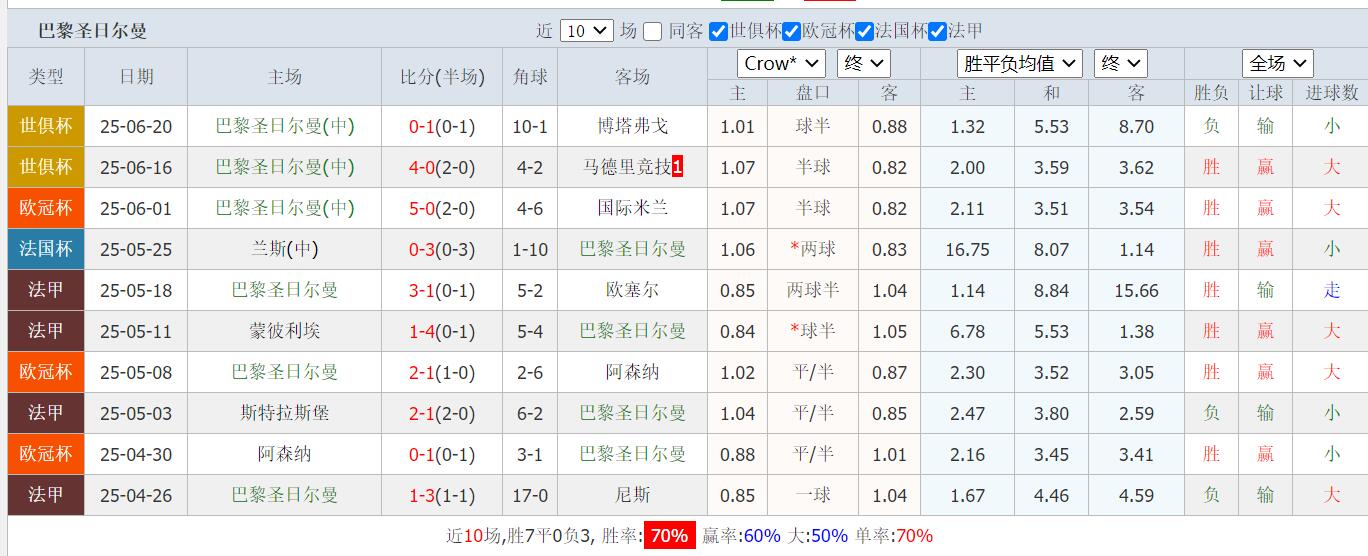Click the 大 50% value in summary

pos(830,536)
